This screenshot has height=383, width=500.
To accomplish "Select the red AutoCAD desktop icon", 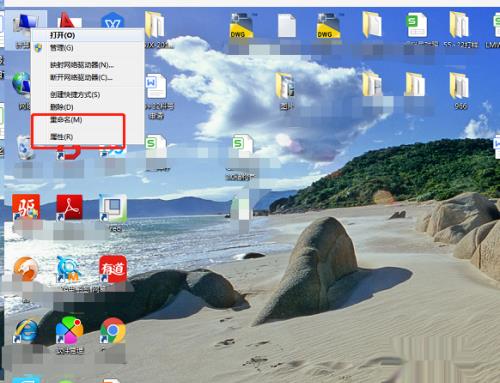I will [x=69, y=20].
